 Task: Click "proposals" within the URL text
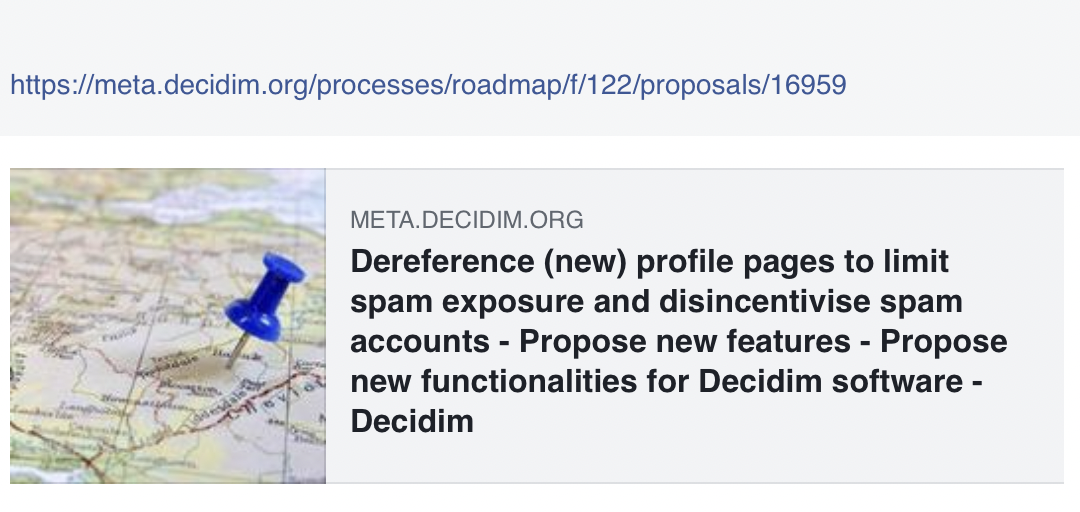click(x=697, y=85)
